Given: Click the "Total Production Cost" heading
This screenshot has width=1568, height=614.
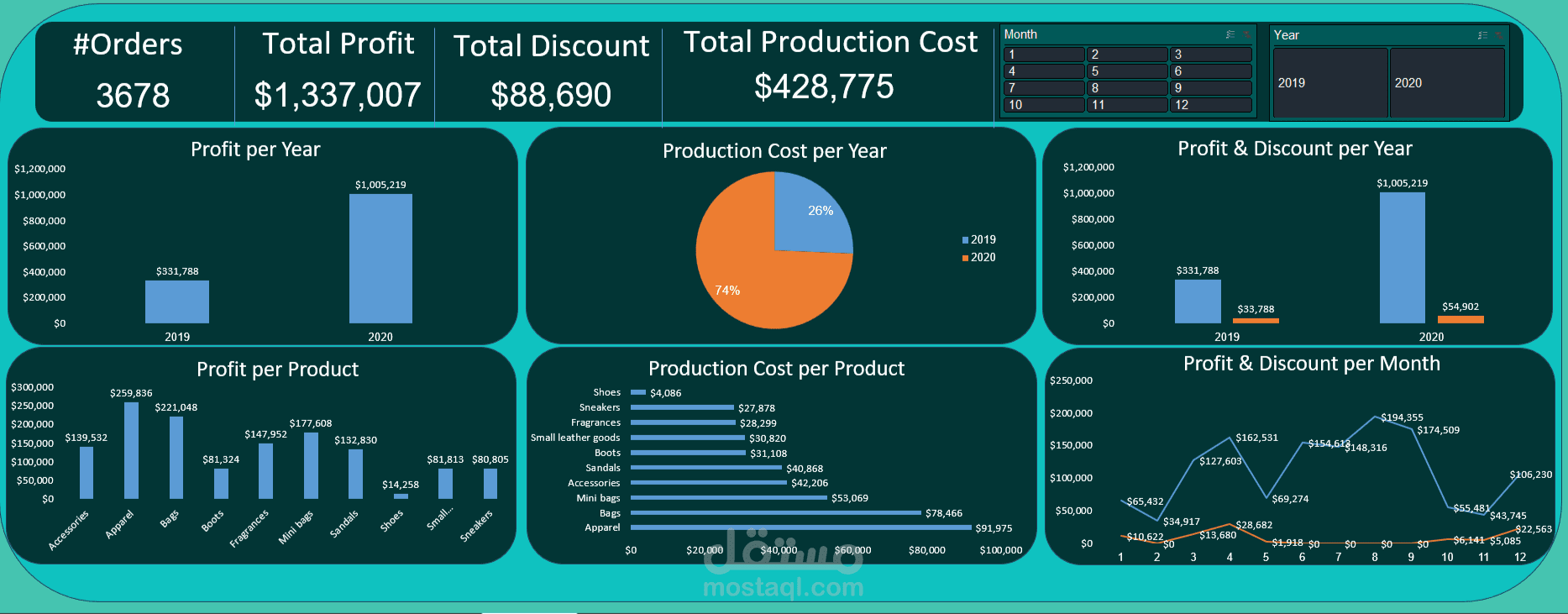Looking at the screenshot, I should point(831,42).
